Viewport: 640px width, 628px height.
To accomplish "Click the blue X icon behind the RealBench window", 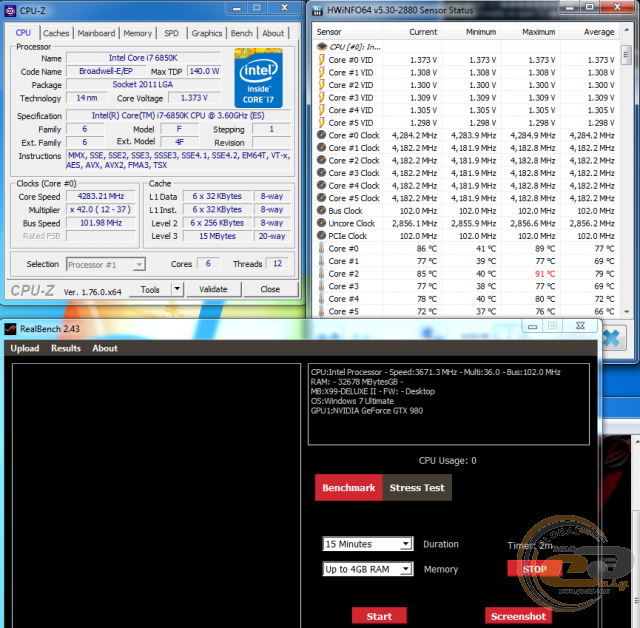I will click(612, 338).
